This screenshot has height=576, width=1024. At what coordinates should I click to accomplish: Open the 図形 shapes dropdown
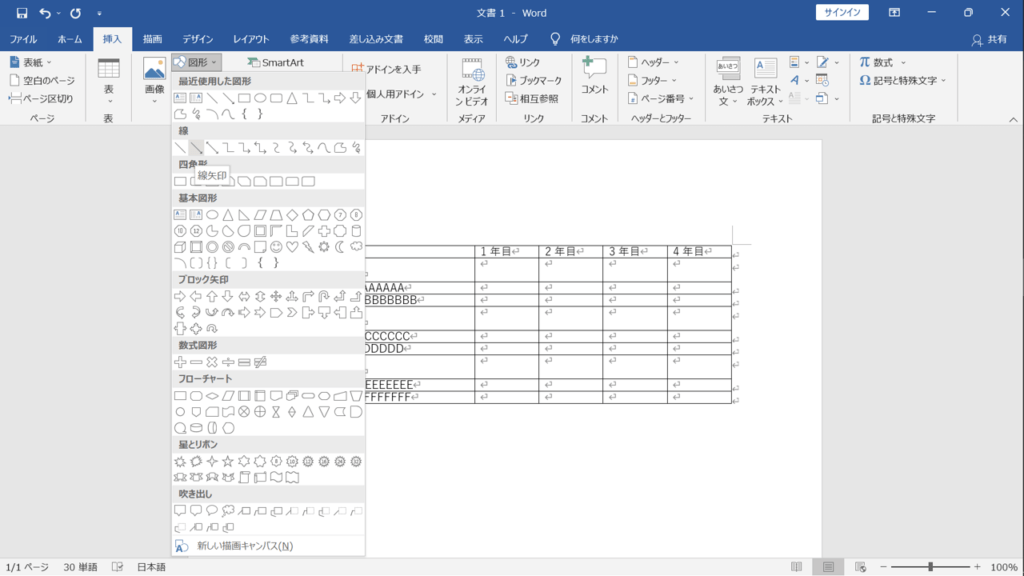(x=196, y=62)
